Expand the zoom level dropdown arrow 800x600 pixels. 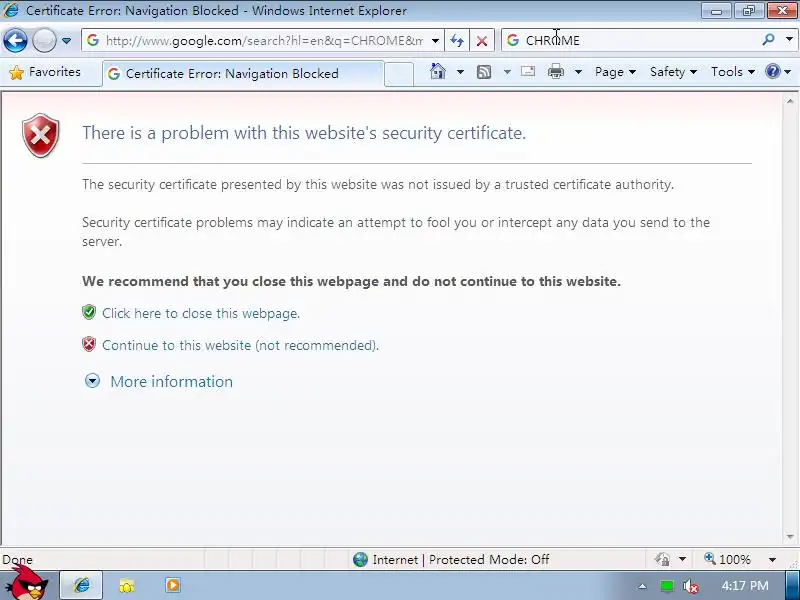tap(772, 560)
